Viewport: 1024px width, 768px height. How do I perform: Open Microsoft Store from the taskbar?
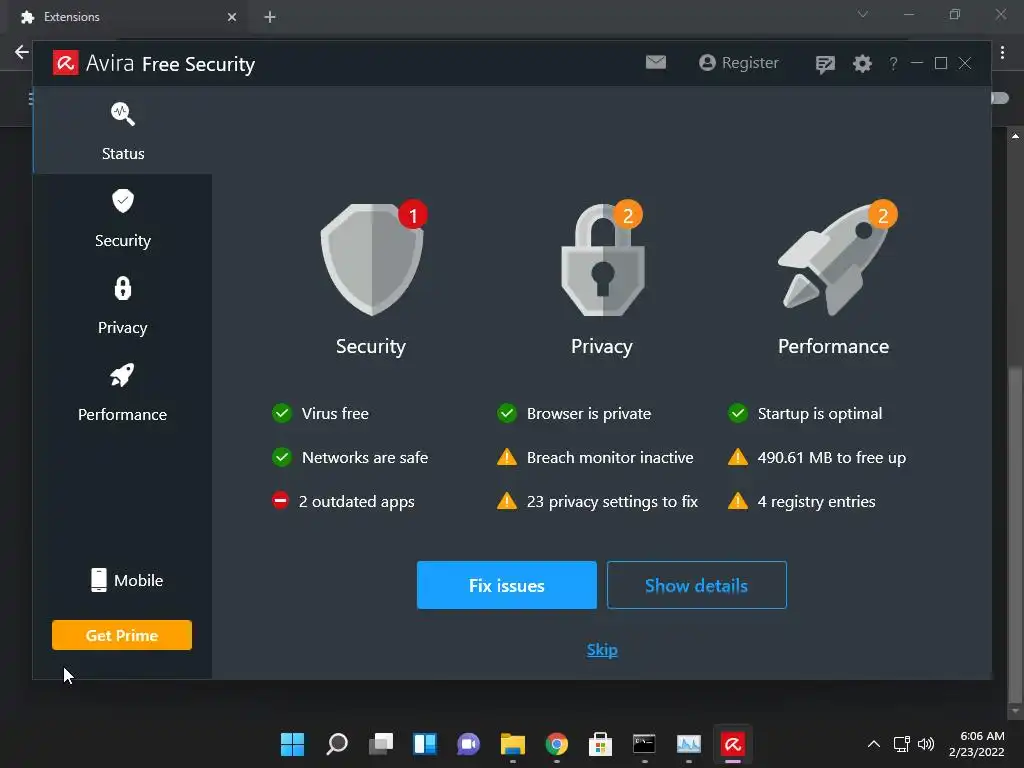[x=600, y=744]
